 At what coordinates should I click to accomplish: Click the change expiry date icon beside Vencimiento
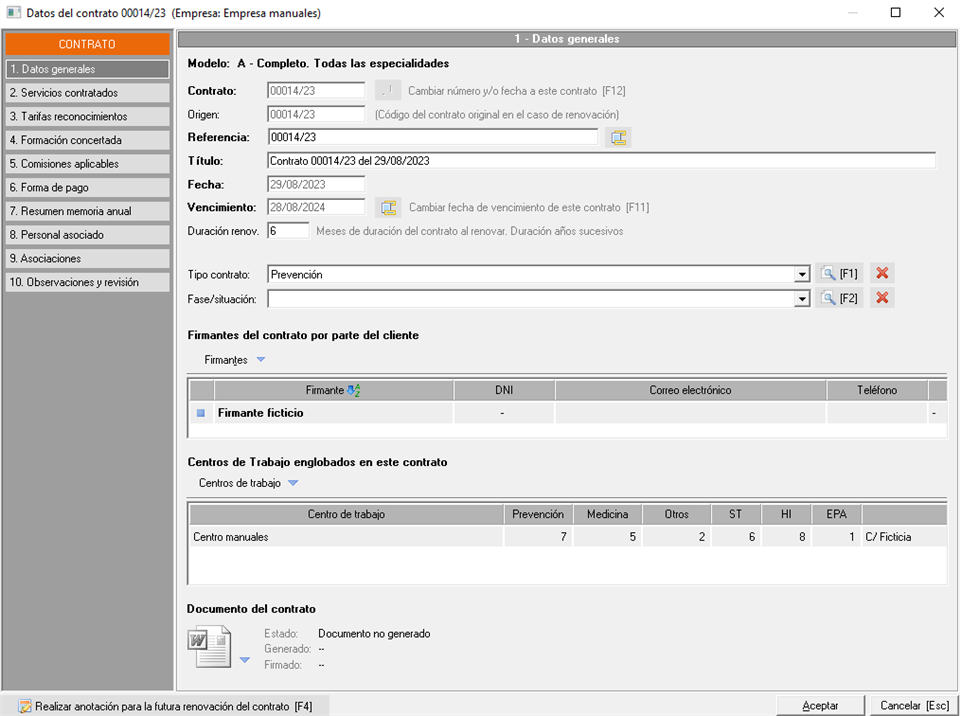[388, 208]
